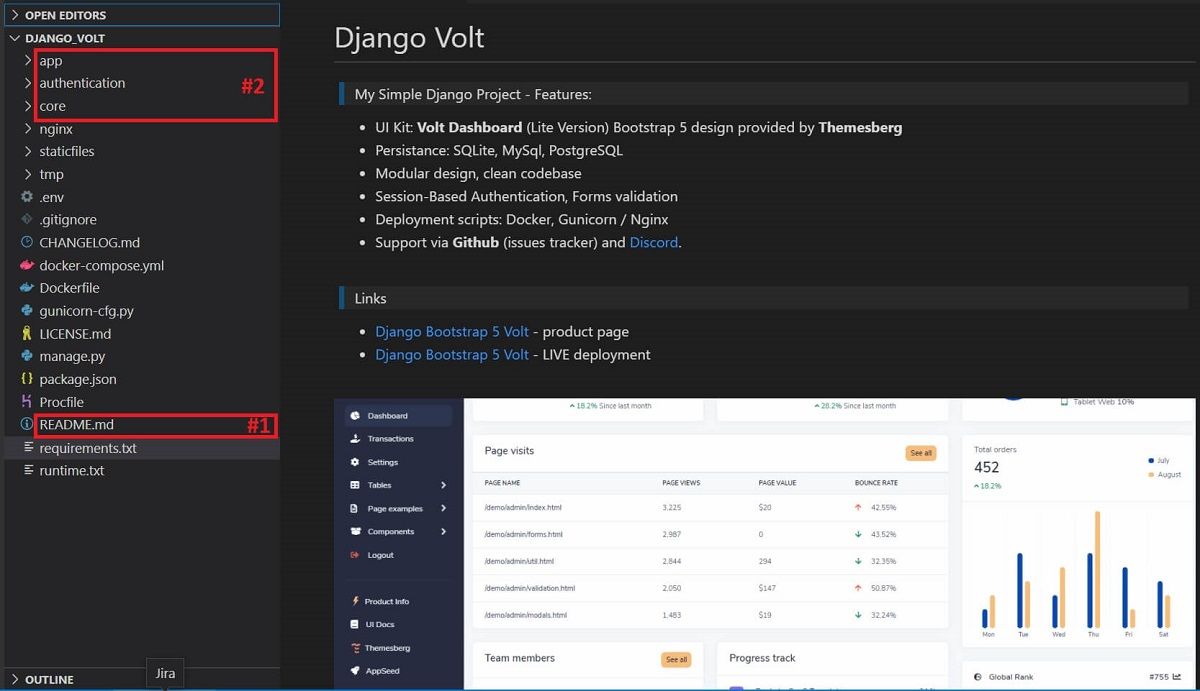Click the 'UI Kit: Volt Dashboard' bullet

coord(638,128)
